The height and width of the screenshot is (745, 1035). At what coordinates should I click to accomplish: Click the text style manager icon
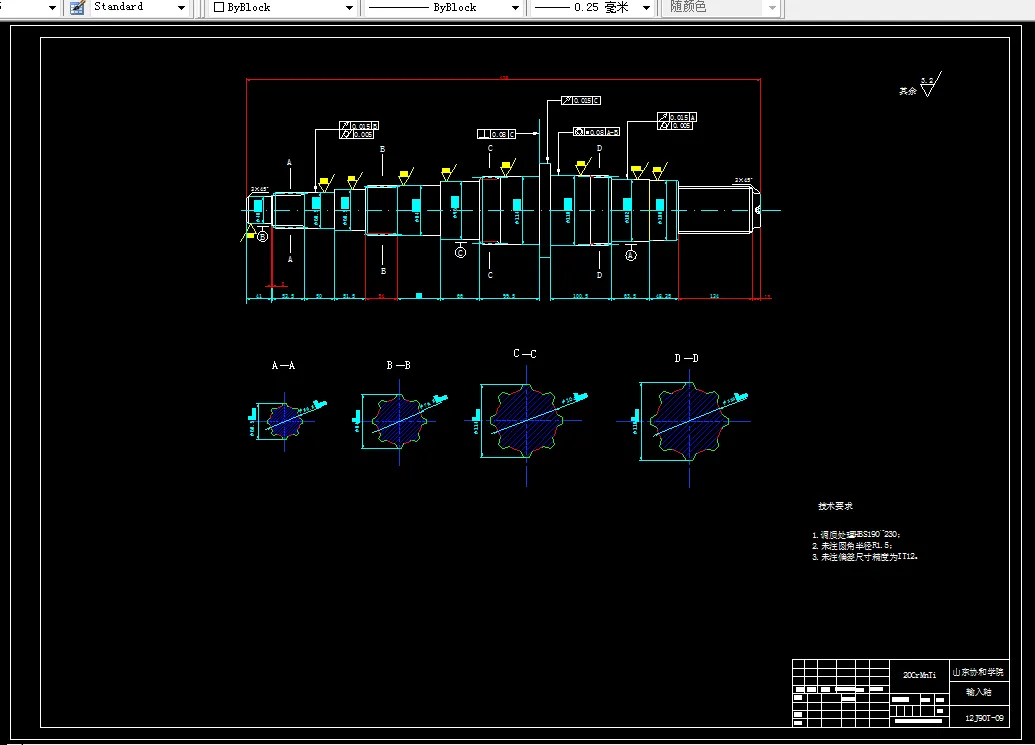pyautogui.click(x=77, y=7)
